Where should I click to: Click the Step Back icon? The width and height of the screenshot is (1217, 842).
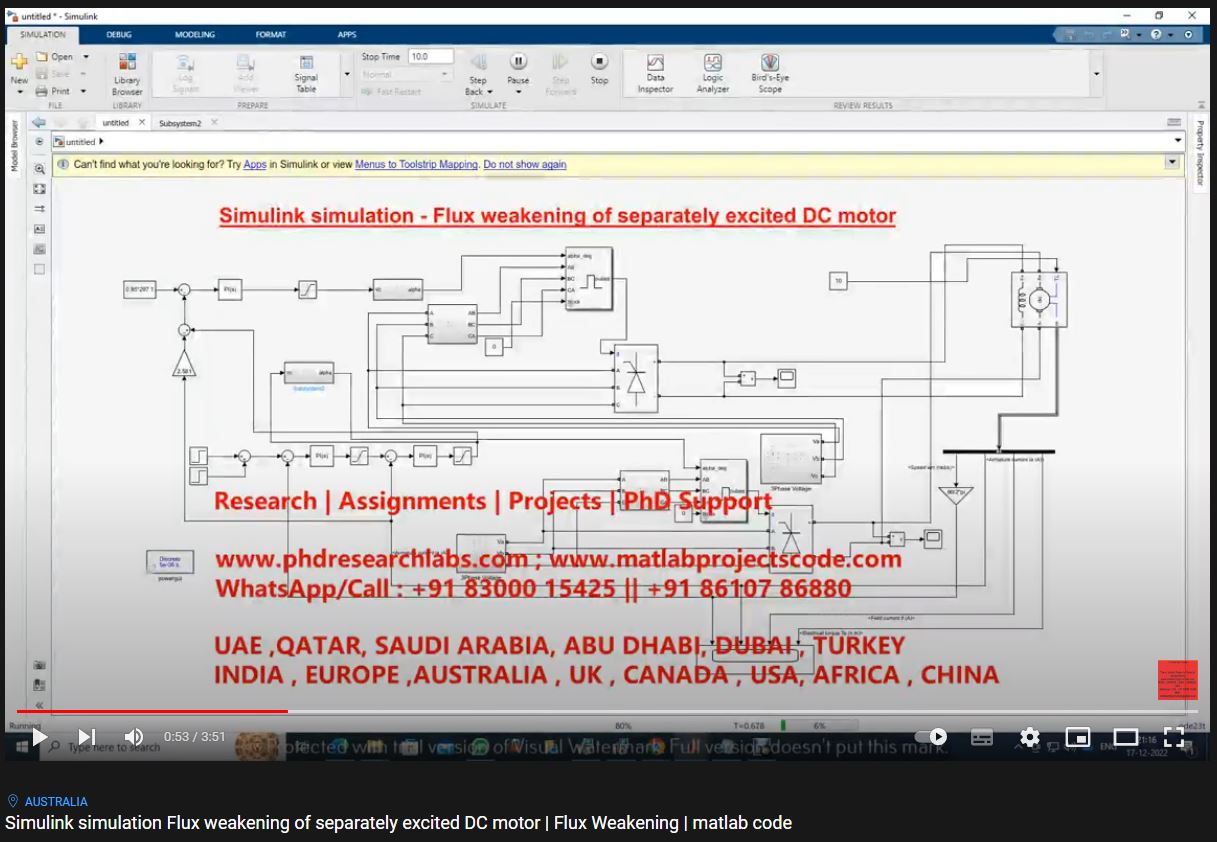(478, 62)
